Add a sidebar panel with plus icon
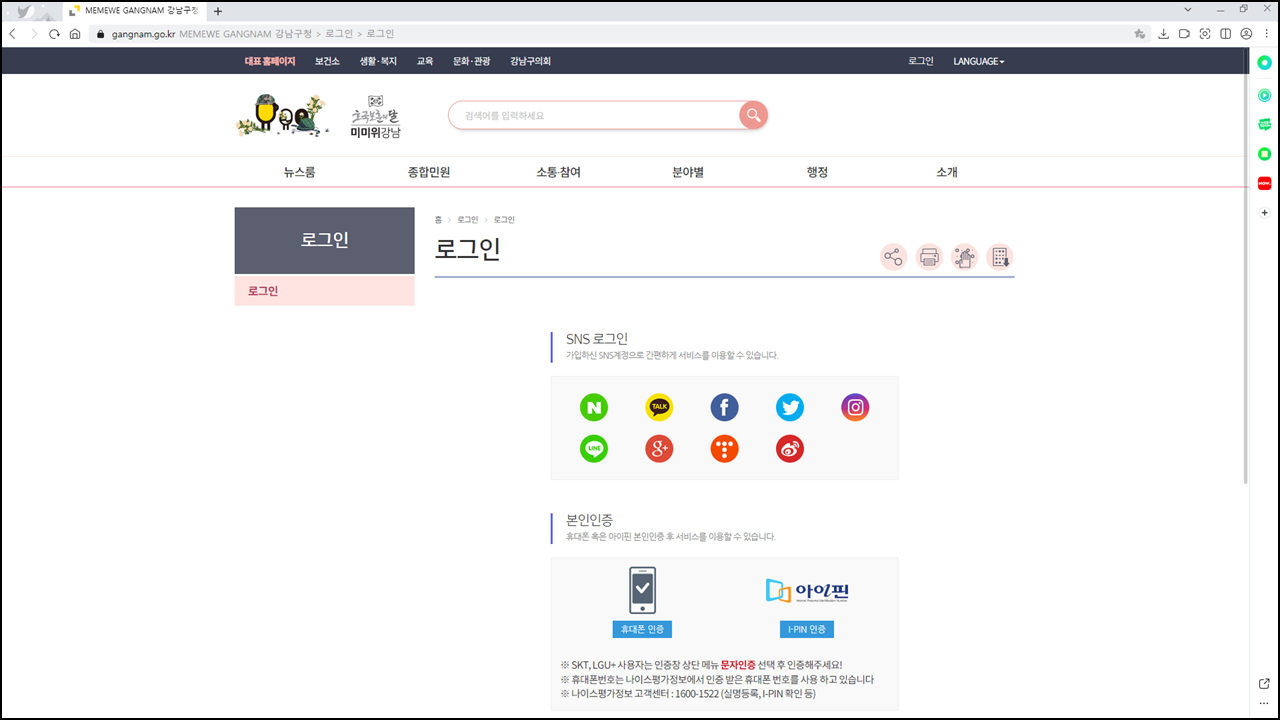 point(1264,212)
